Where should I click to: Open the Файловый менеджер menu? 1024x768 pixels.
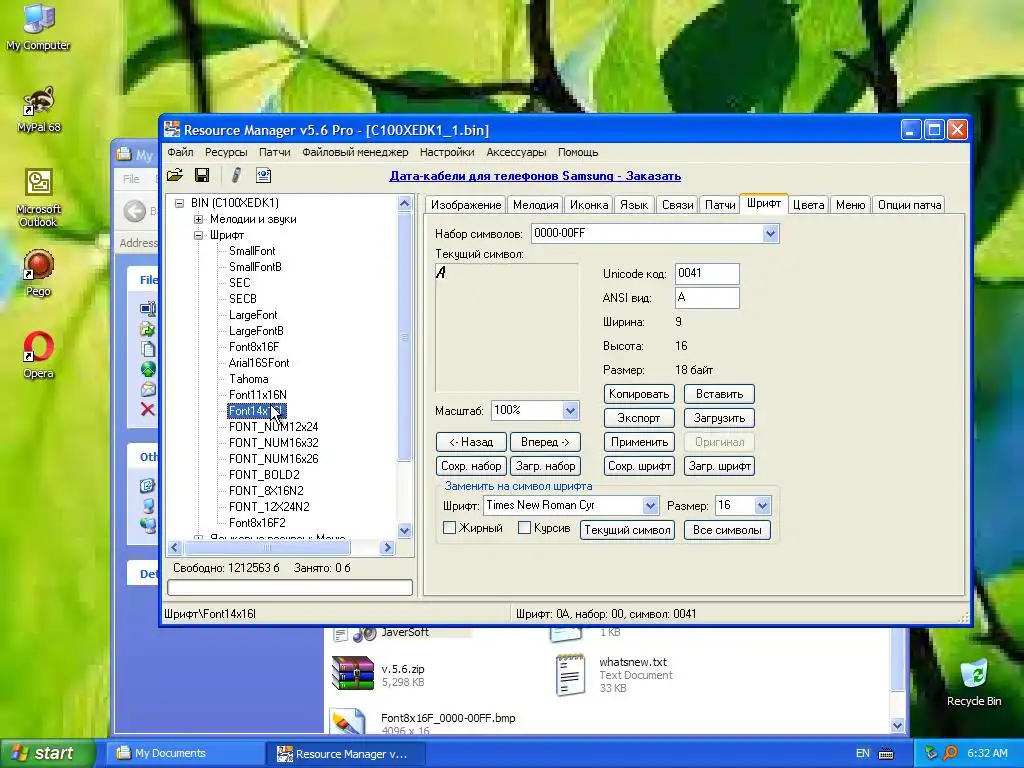coord(355,152)
